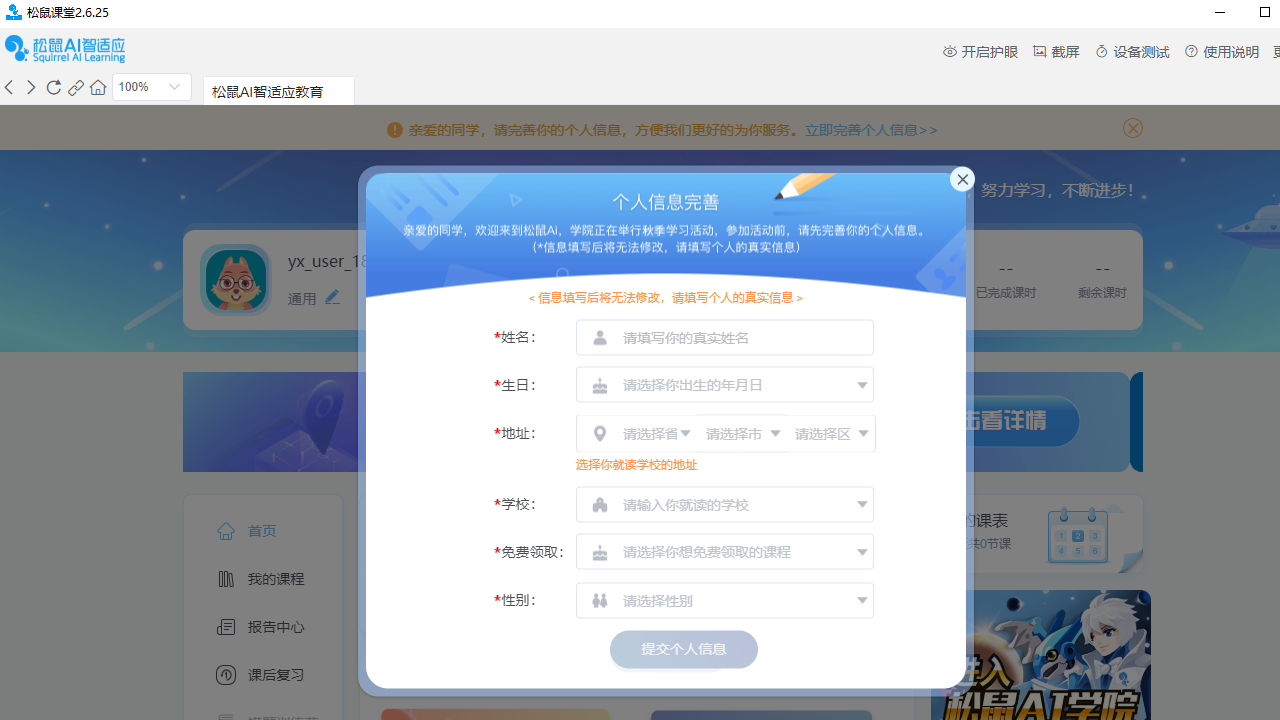Click the back navigation arrow

pyautogui.click(x=9, y=87)
